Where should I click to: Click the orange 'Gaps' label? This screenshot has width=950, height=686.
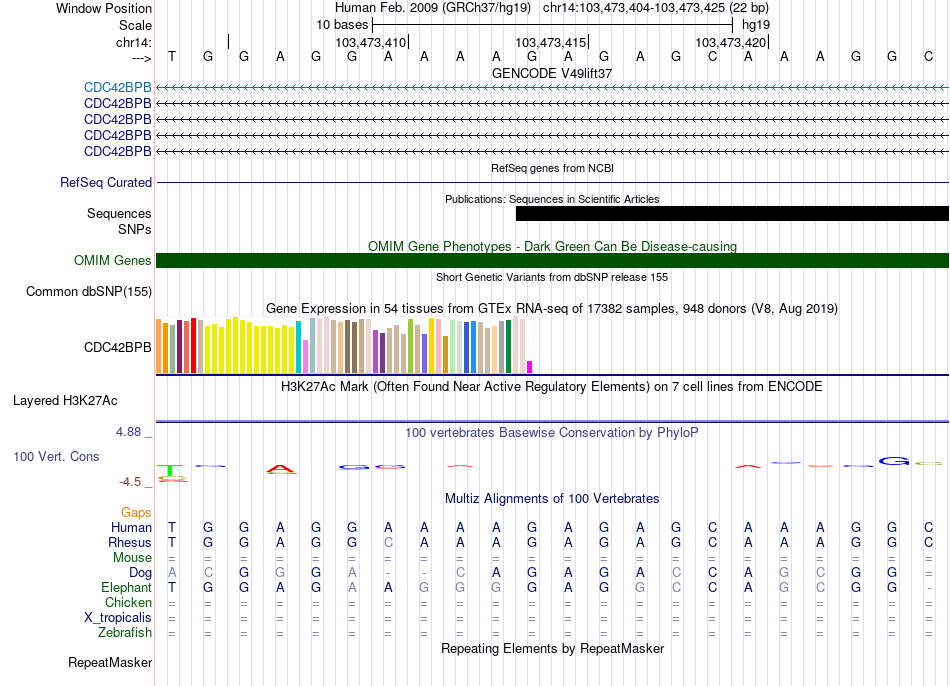tap(136, 513)
